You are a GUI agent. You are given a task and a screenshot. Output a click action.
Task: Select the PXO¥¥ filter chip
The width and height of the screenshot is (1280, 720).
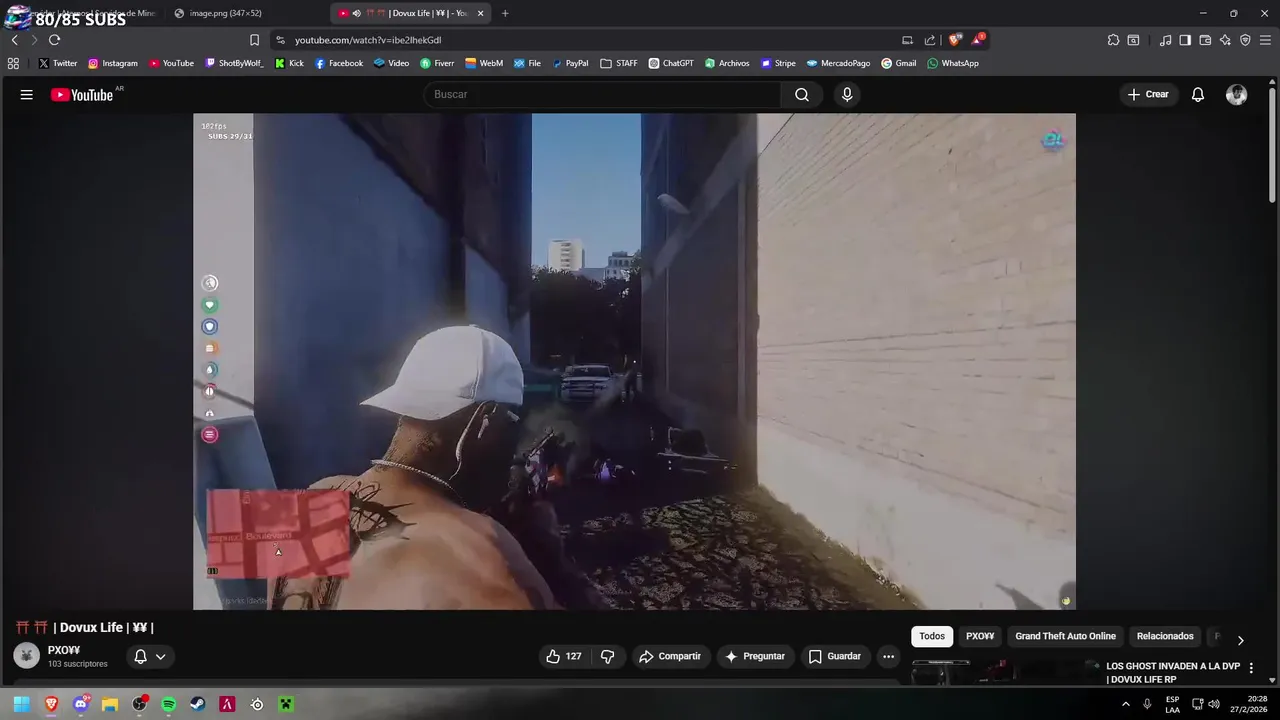pyautogui.click(x=980, y=636)
